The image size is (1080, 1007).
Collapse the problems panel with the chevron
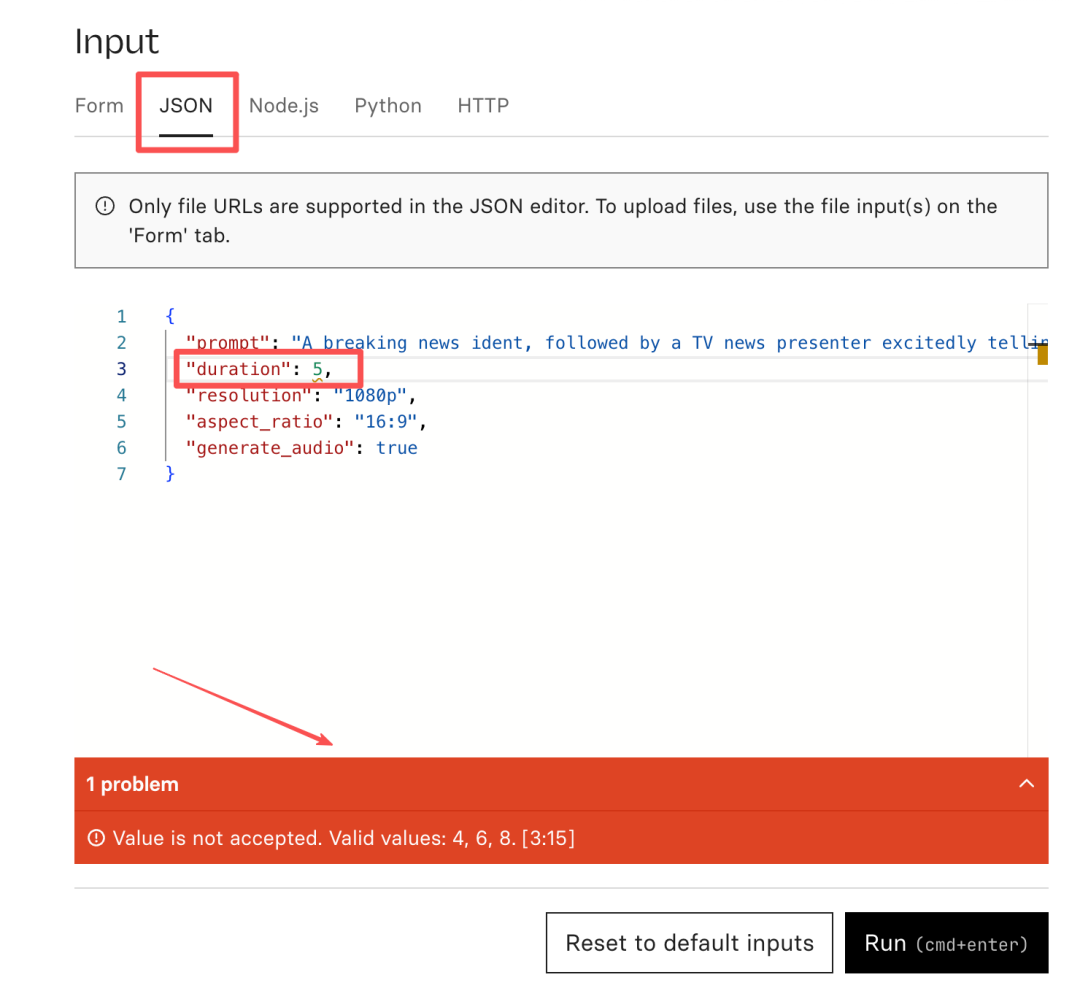(1026, 784)
